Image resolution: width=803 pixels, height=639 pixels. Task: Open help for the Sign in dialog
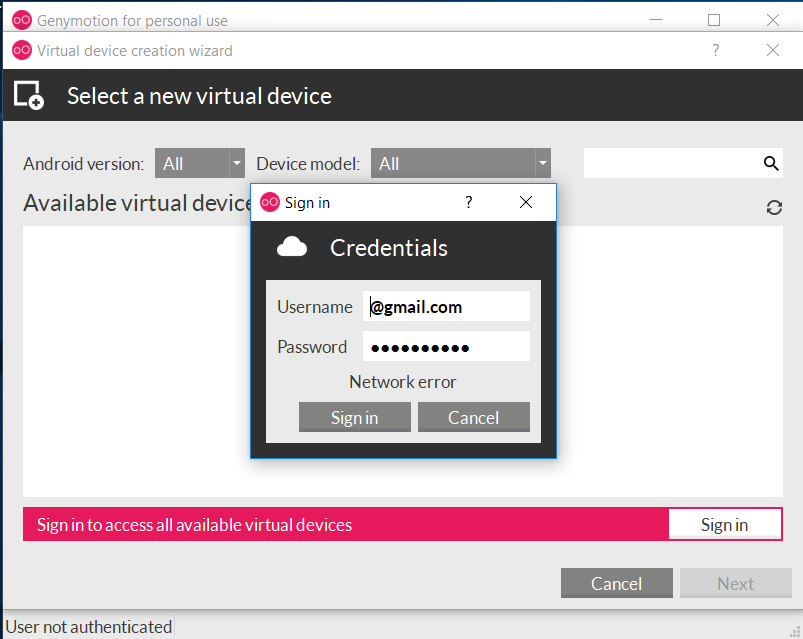469,202
